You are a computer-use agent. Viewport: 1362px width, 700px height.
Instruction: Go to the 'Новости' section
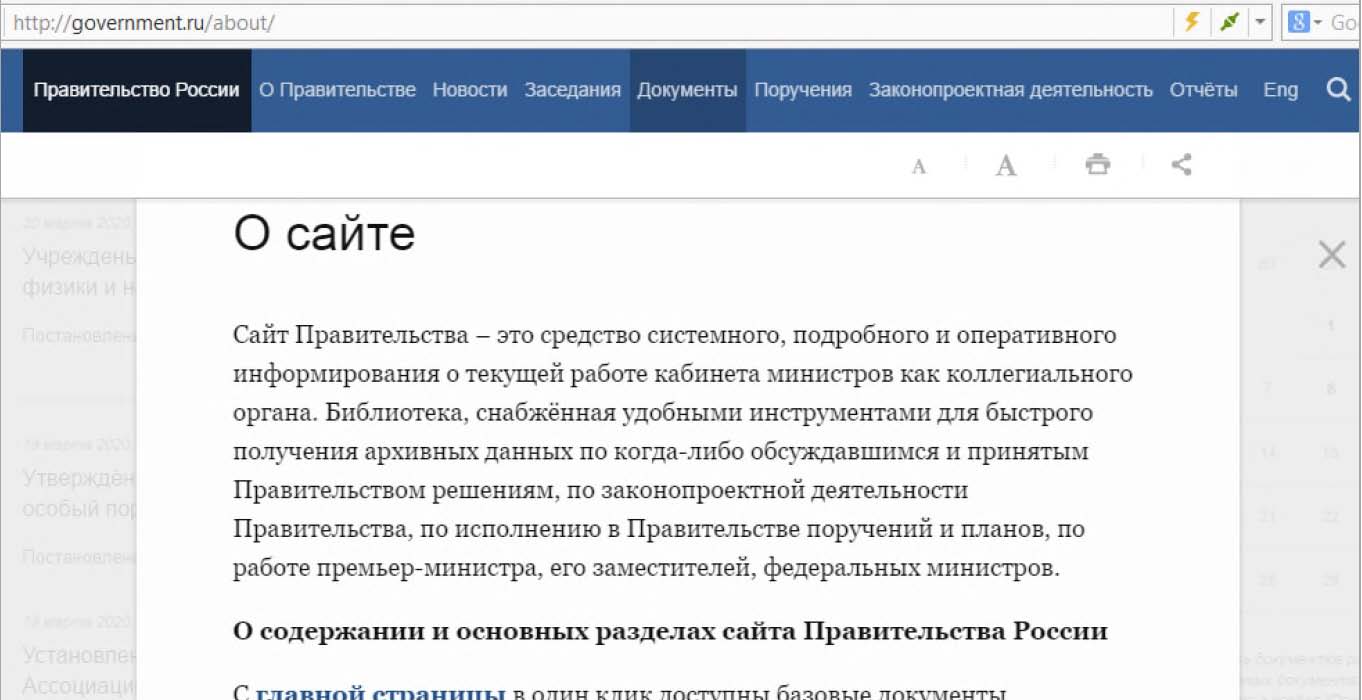(x=470, y=90)
